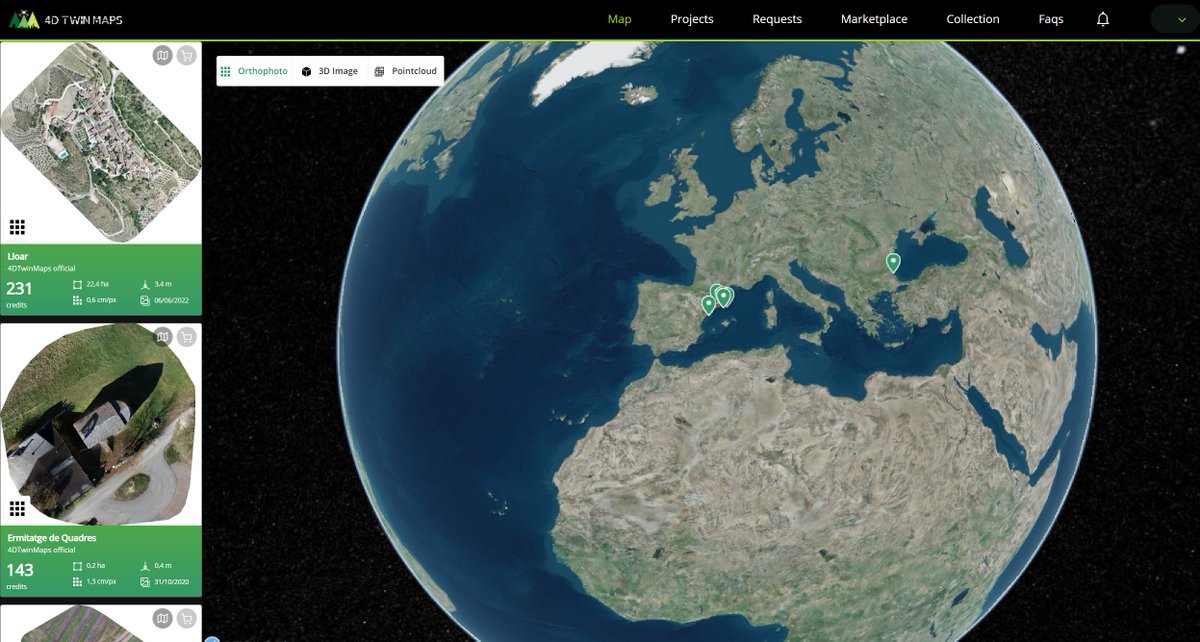Click the '22,4 ha' area value
This screenshot has height=642, width=1200.
click(x=97, y=285)
